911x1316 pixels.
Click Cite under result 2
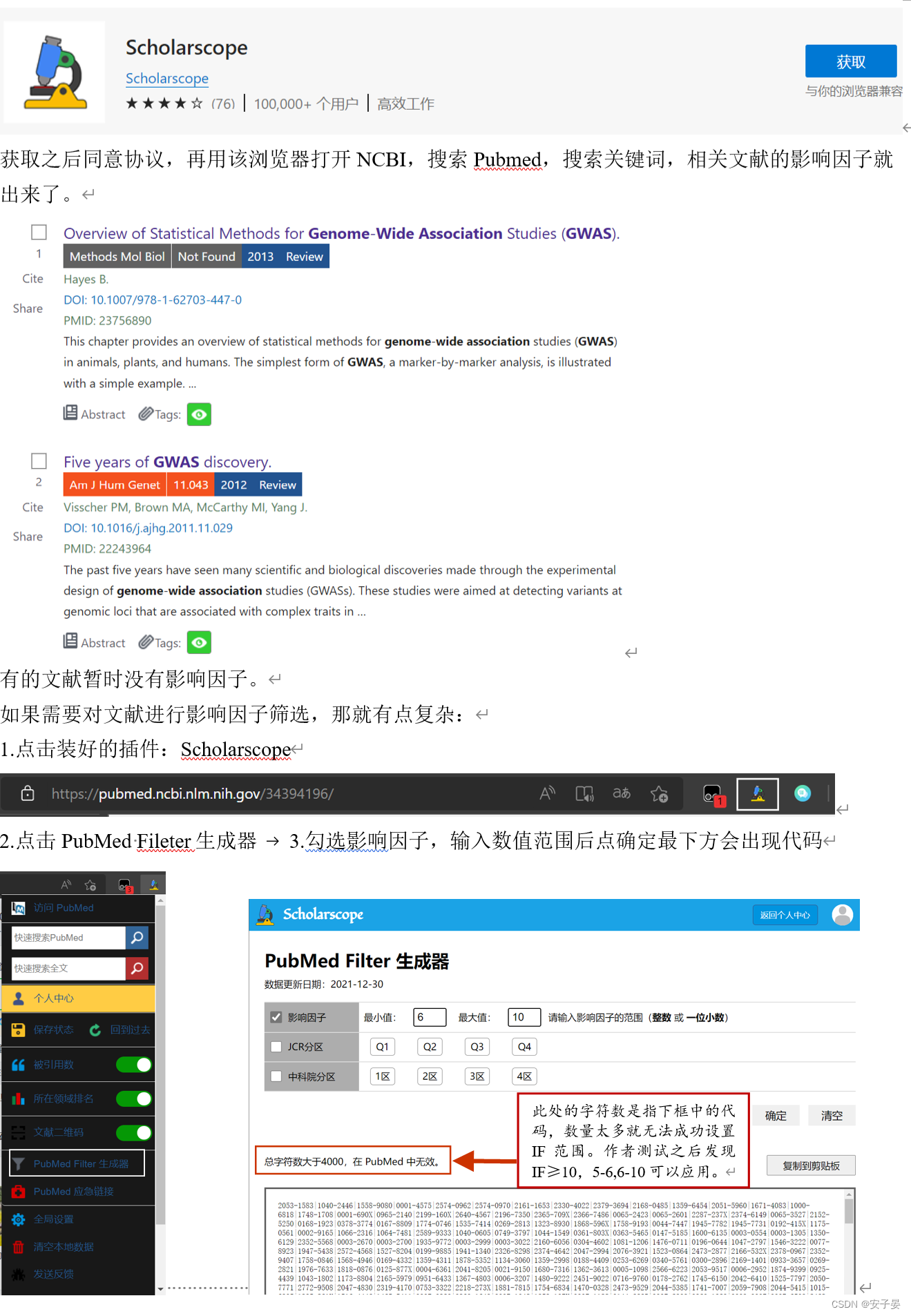[32, 507]
